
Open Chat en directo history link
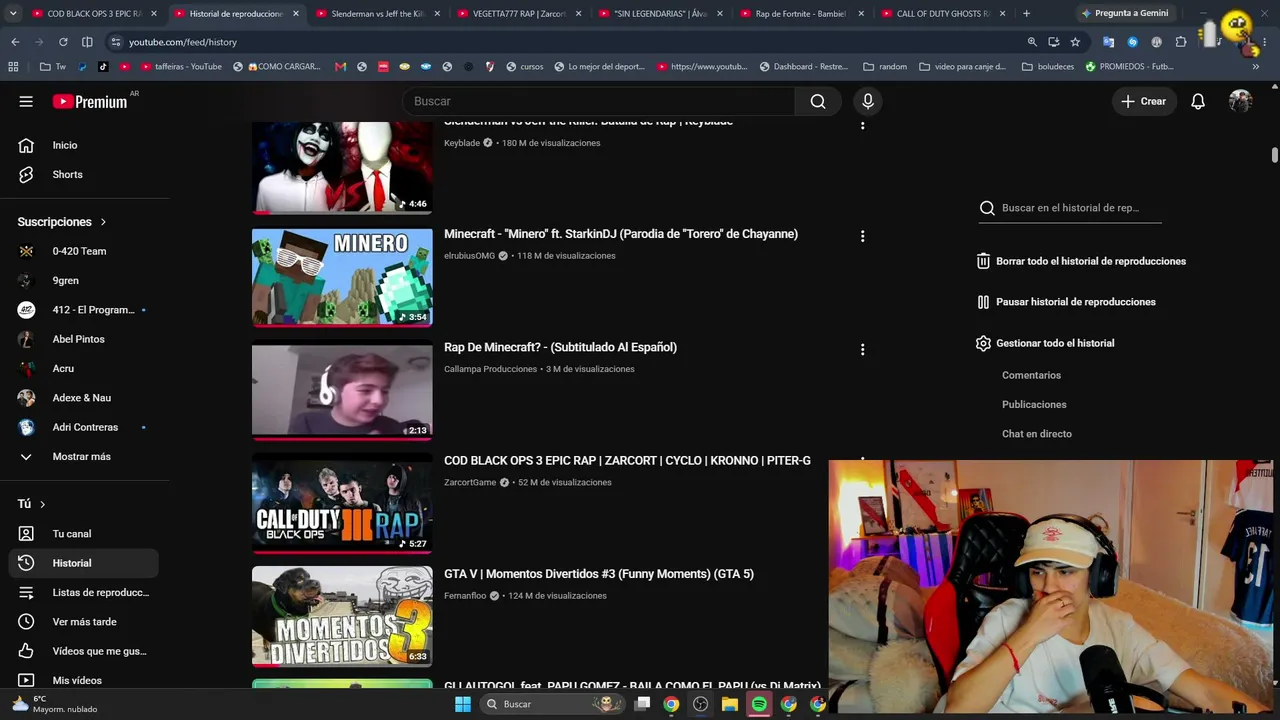[x=1037, y=434]
